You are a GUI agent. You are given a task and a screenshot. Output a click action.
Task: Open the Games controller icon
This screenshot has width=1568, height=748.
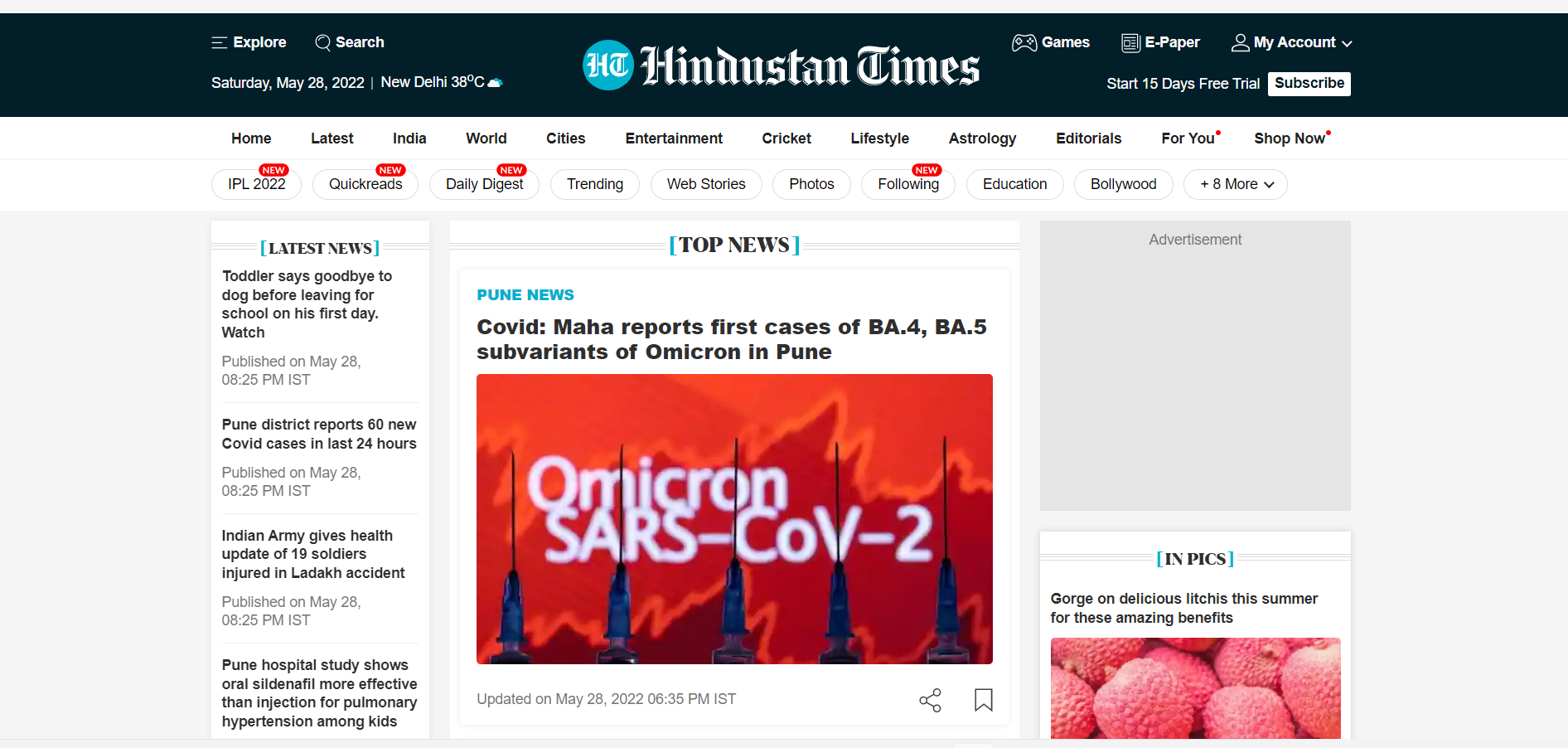[x=1024, y=42]
